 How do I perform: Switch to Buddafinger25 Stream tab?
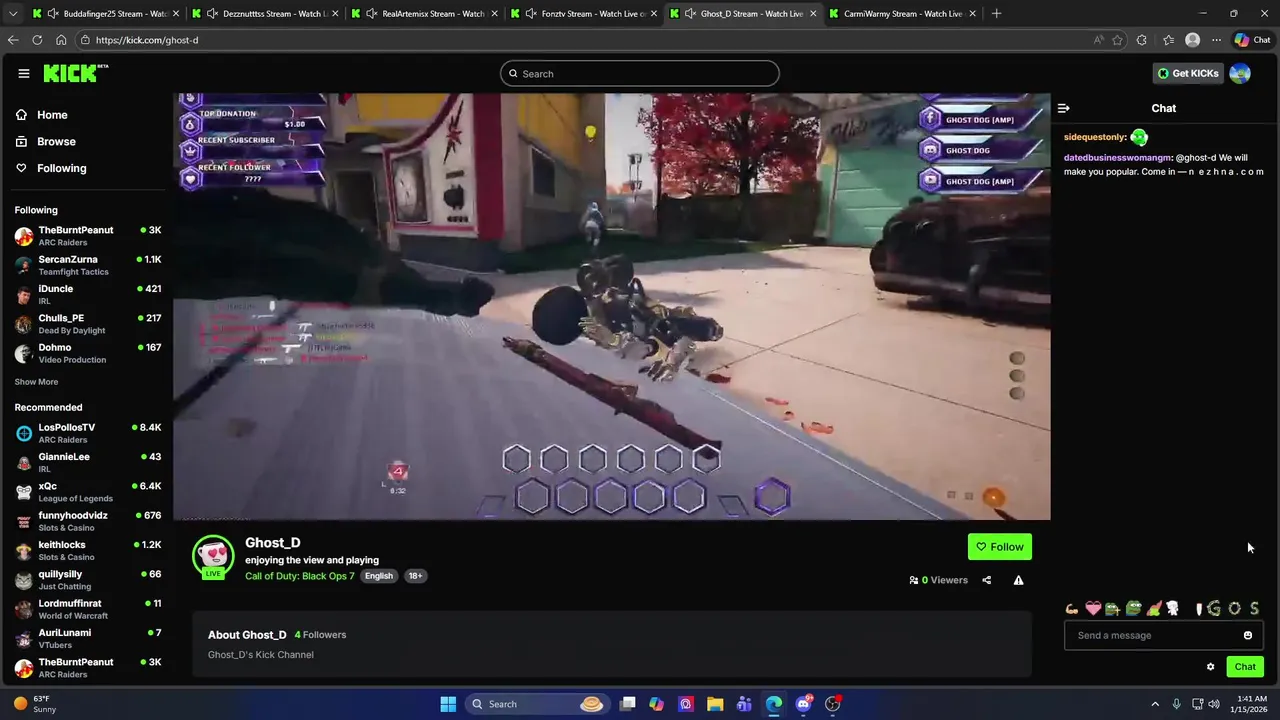tap(104, 14)
